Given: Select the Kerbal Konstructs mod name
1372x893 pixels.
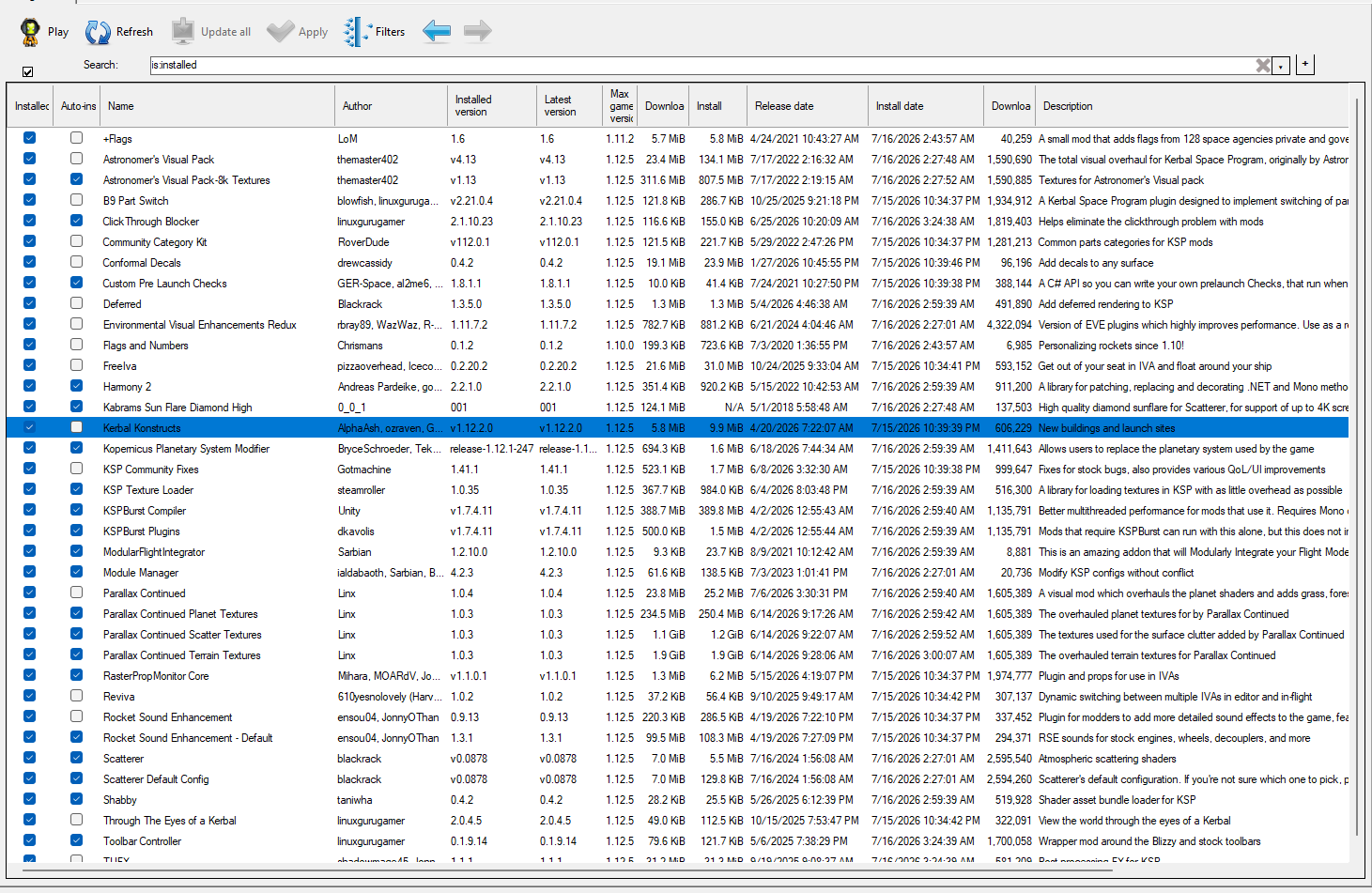Looking at the screenshot, I should pyautogui.click(x=142, y=428).
